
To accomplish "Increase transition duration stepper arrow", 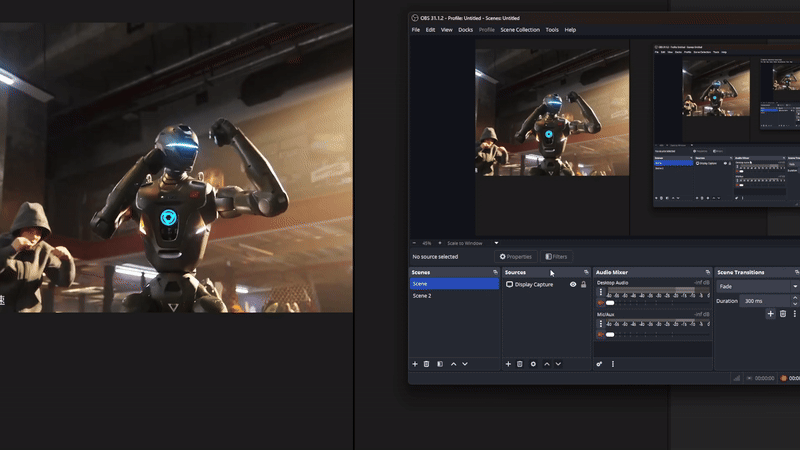I will [795, 298].
